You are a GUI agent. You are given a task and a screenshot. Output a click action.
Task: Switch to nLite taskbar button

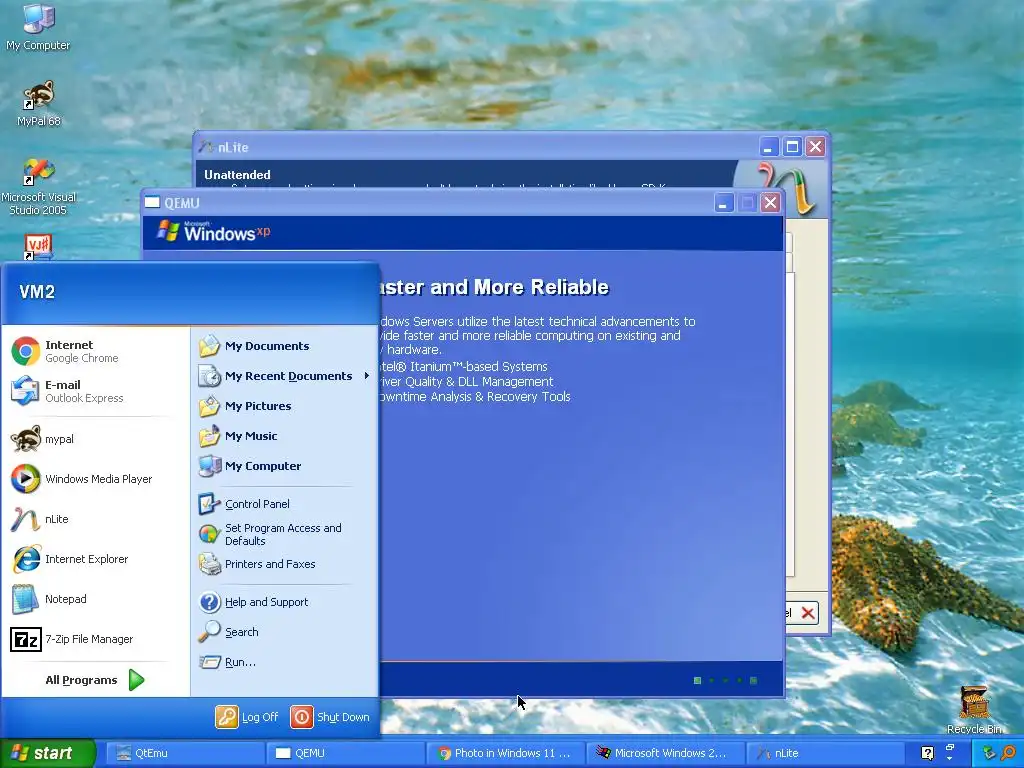(x=826, y=753)
